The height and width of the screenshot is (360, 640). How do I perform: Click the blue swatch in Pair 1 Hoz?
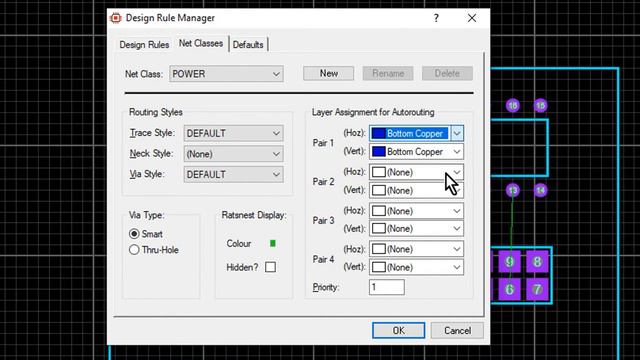(379, 133)
